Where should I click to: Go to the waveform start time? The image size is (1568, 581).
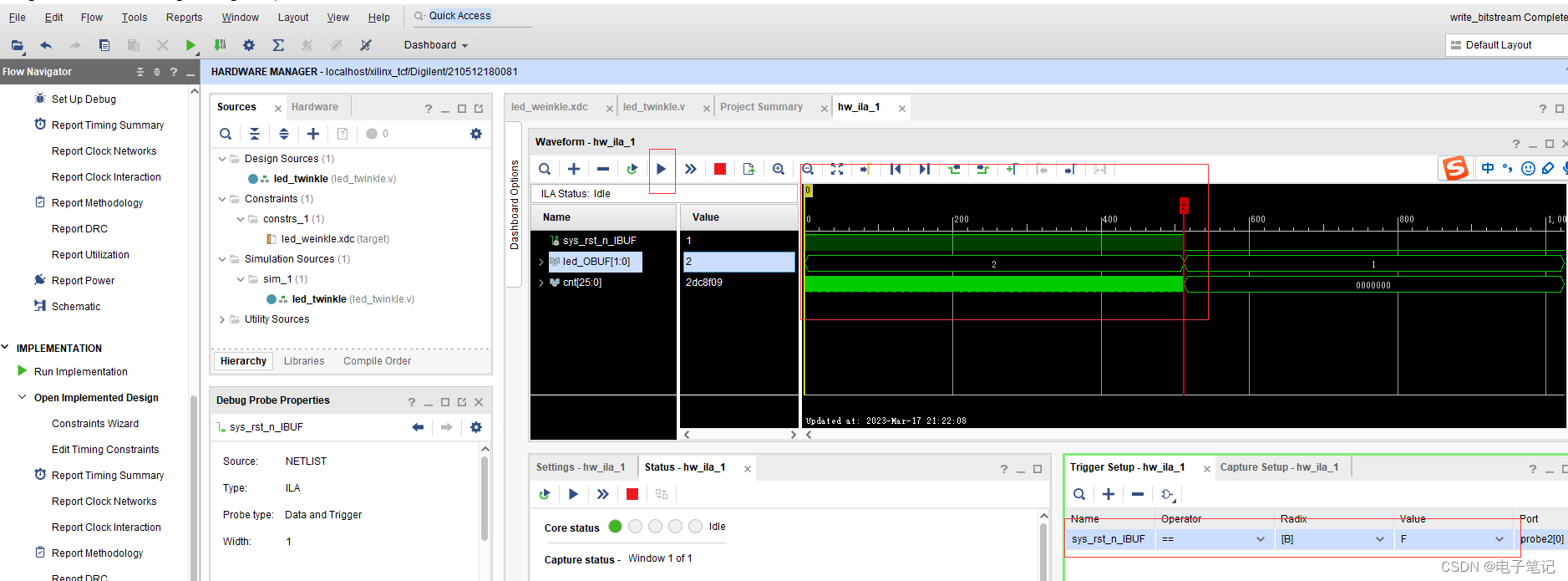pyautogui.click(x=896, y=169)
